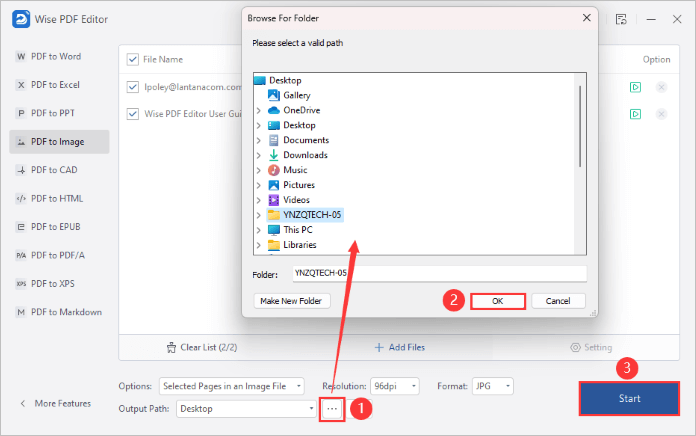
Task: Switch to PDF to PPT
Action: pyautogui.click(x=59, y=113)
